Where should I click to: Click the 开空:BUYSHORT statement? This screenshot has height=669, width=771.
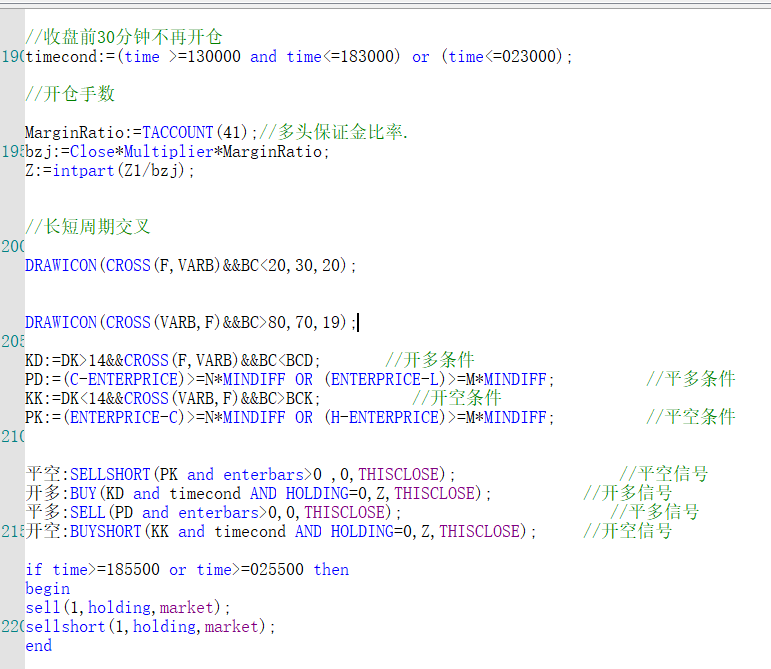click(x=281, y=531)
